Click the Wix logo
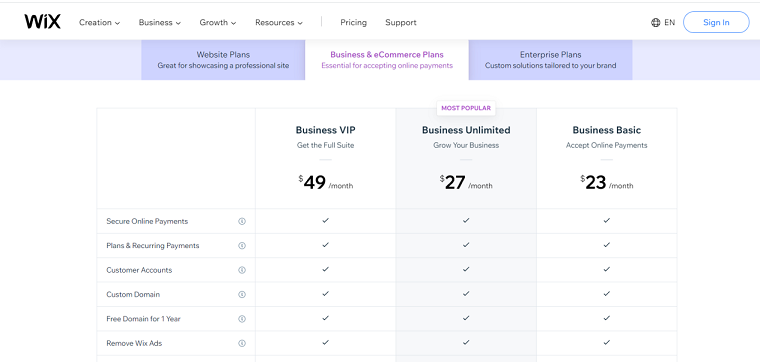The width and height of the screenshot is (760, 362). point(43,22)
